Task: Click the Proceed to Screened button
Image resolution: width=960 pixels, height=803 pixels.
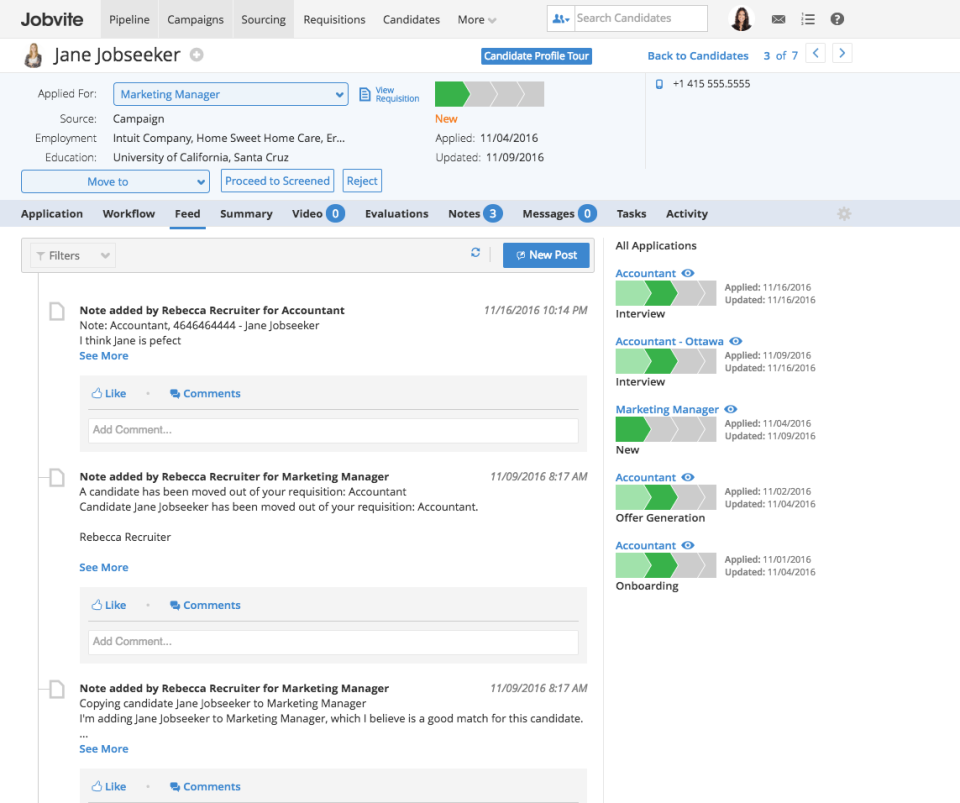Action: pyautogui.click(x=277, y=181)
